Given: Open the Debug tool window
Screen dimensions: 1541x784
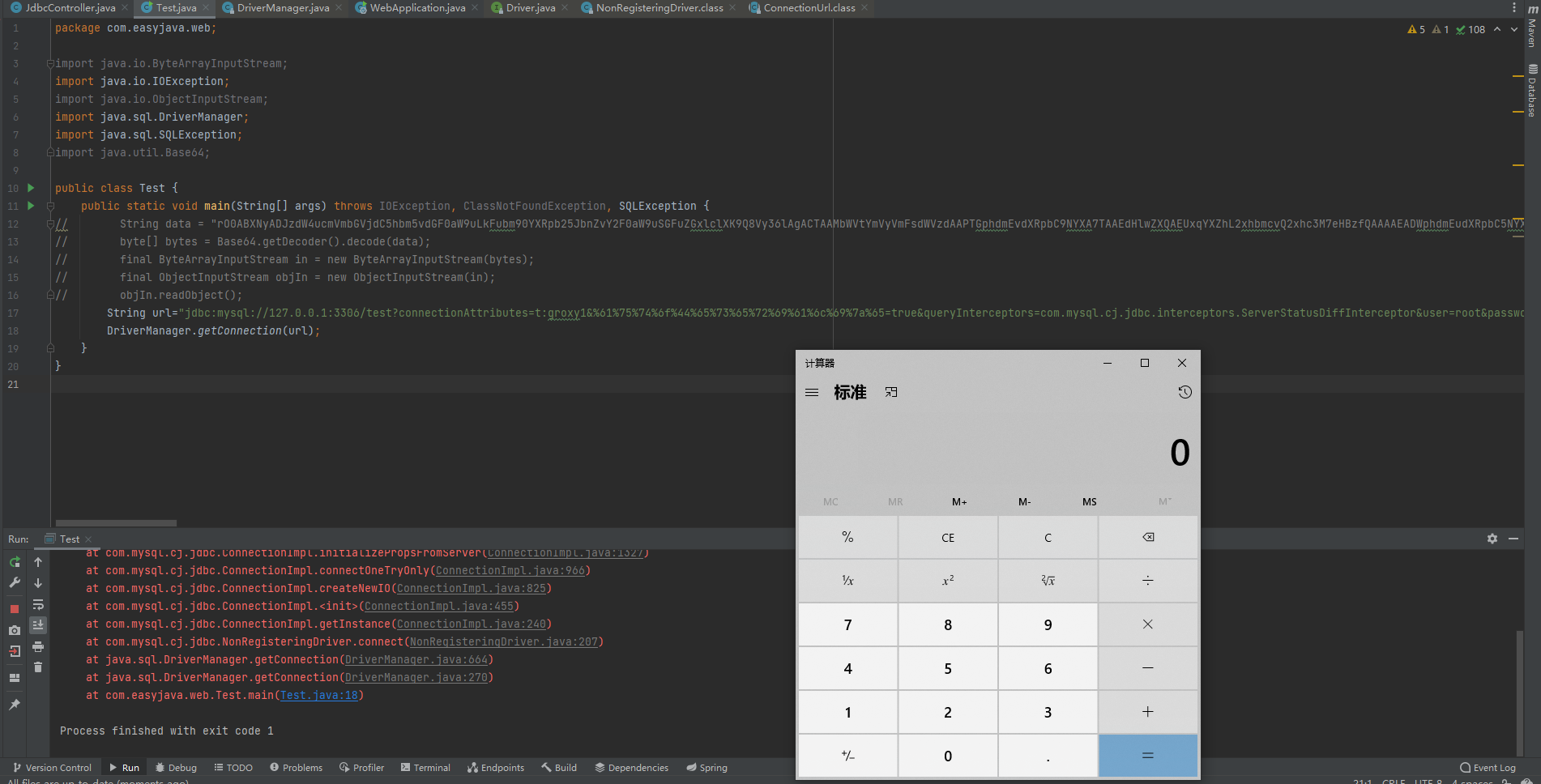Looking at the screenshot, I should click(176, 768).
